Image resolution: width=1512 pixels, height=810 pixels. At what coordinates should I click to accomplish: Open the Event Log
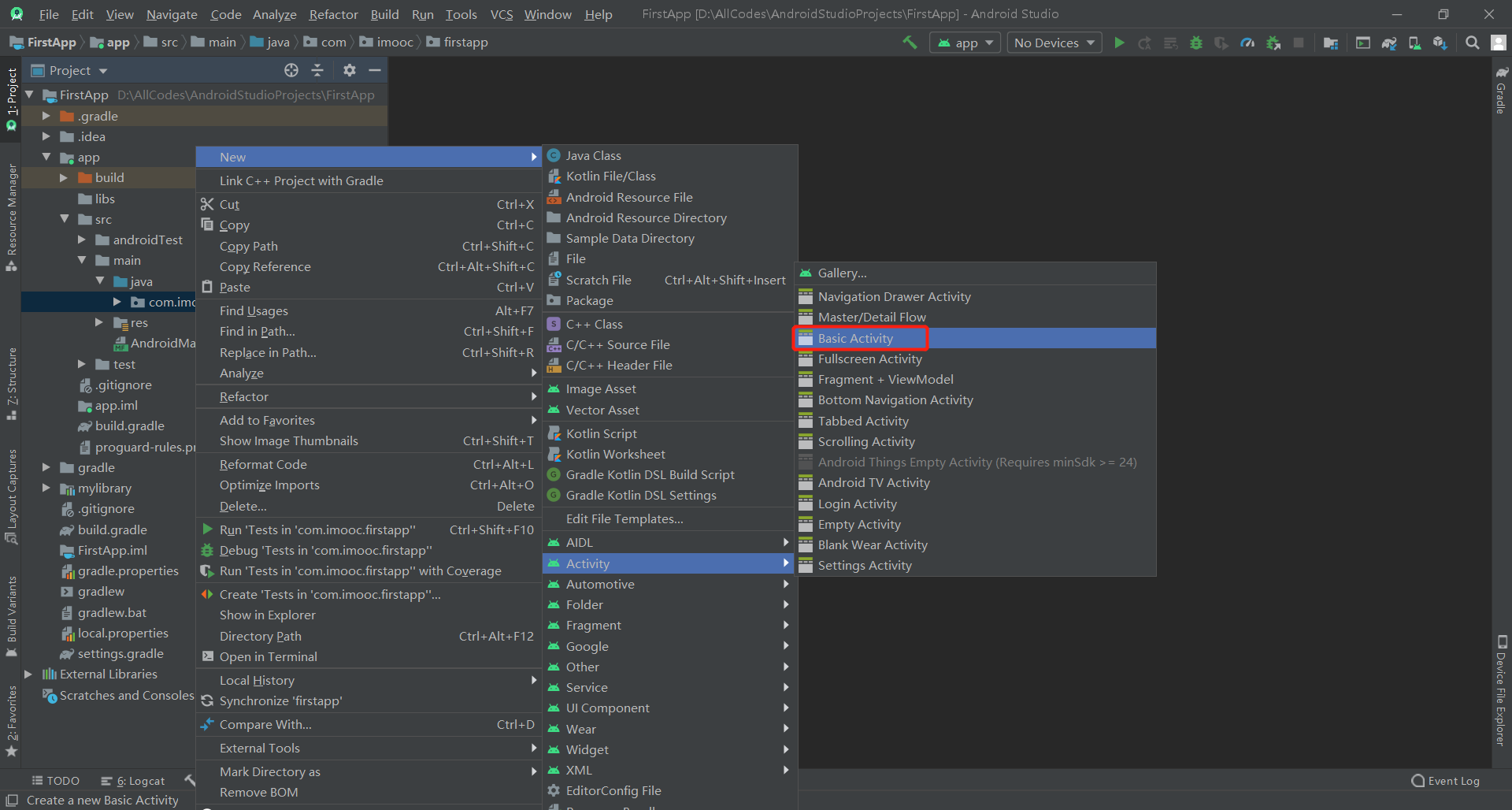pyautogui.click(x=1446, y=781)
